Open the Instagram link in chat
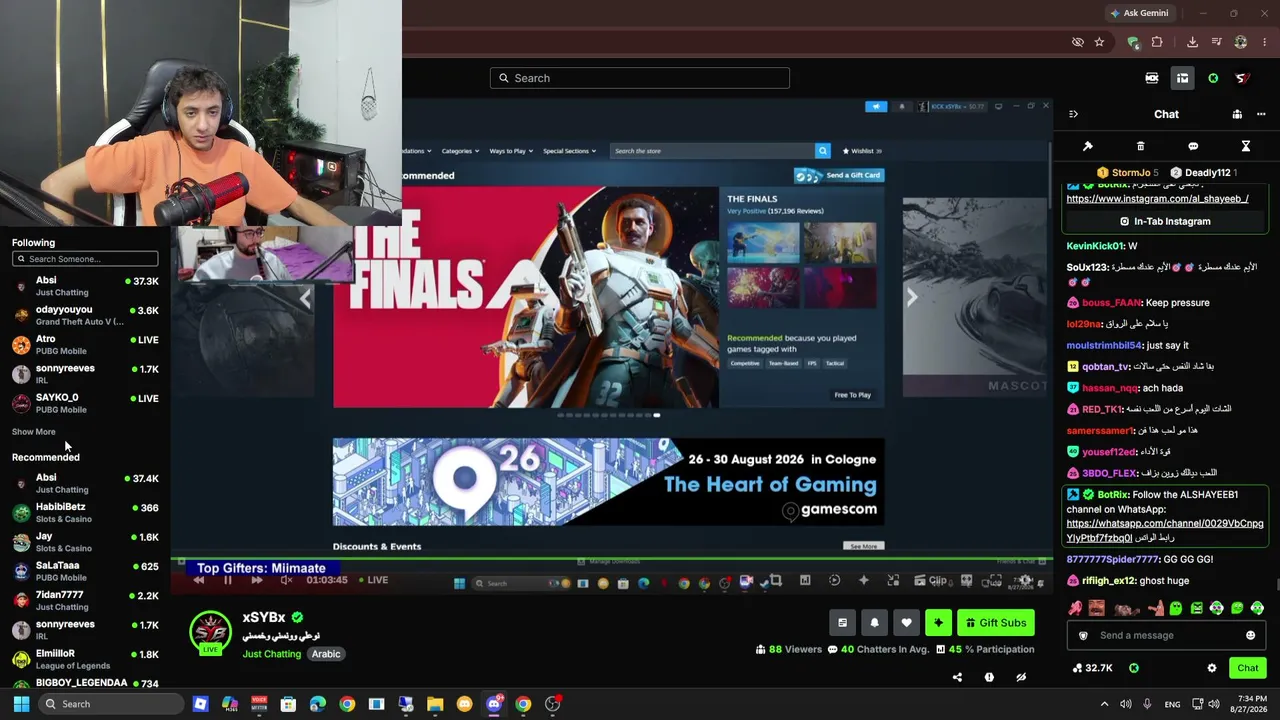Viewport: 1280px width, 720px height. click(1157, 199)
